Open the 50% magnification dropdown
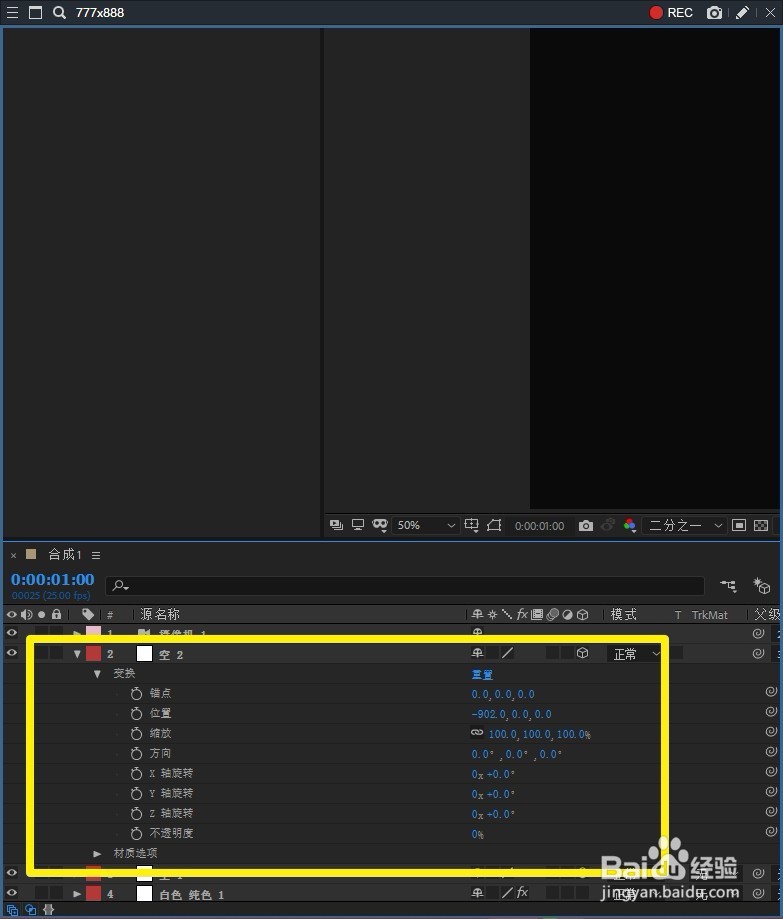The width and height of the screenshot is (783, 919). pyautogui.click(x=425, y=525)
